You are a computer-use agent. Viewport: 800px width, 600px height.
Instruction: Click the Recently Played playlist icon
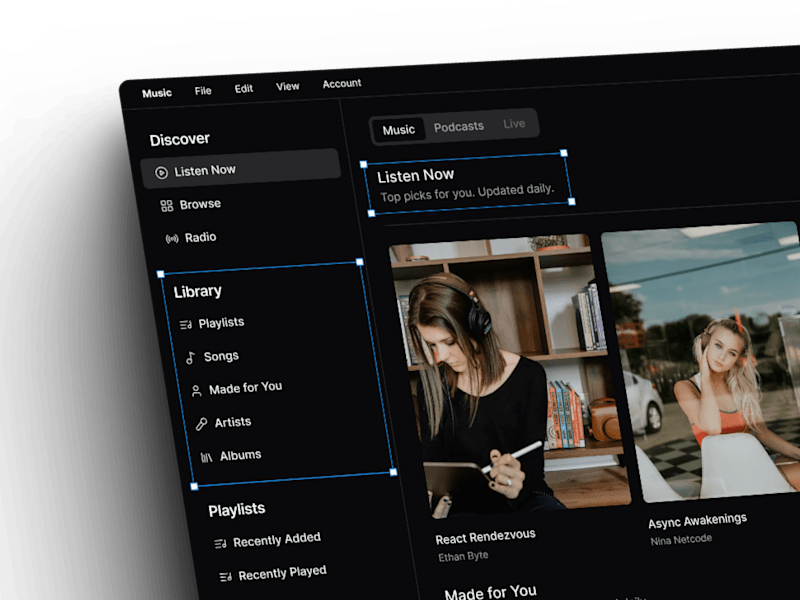click(226, 577)
